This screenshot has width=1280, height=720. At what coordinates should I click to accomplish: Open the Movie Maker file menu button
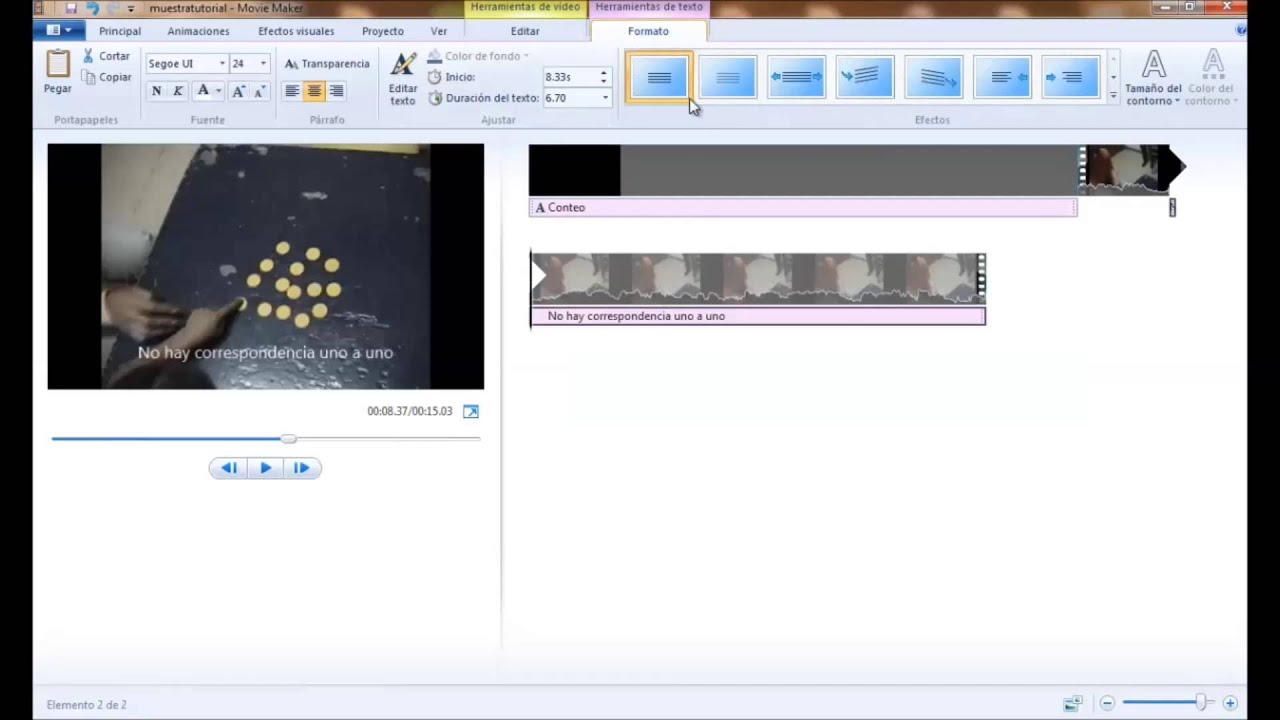coord(59,31)
